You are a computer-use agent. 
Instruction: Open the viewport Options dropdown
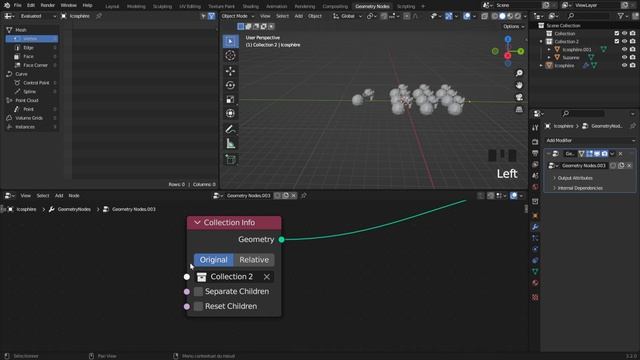(513, 26)
